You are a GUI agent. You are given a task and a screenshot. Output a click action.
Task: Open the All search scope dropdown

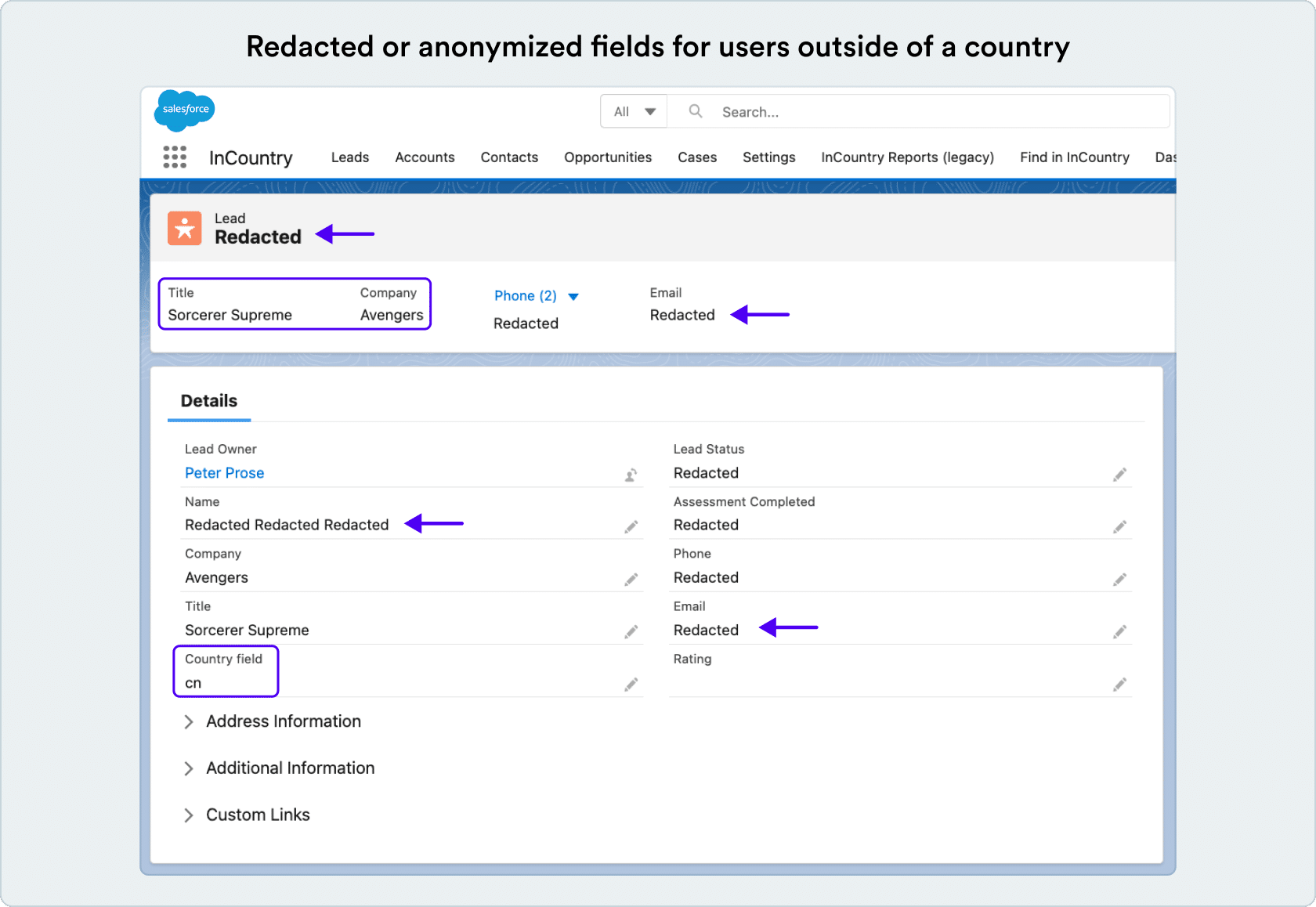click(x=634, y=112)
